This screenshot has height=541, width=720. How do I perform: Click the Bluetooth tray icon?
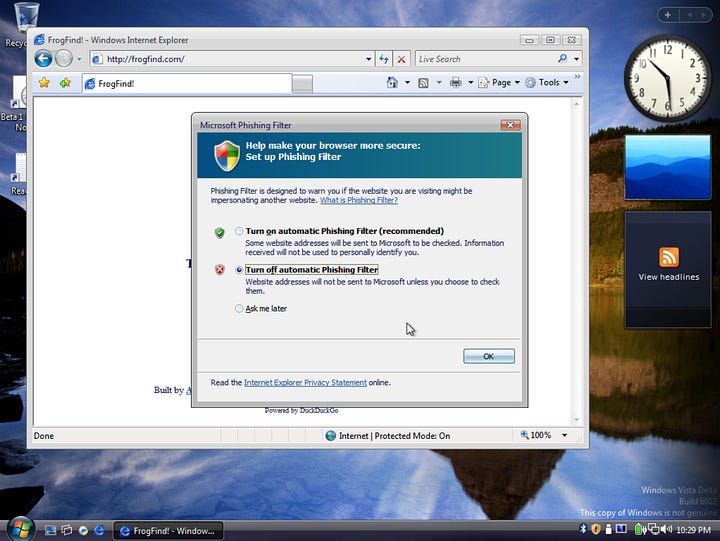(x=583, y=529)
